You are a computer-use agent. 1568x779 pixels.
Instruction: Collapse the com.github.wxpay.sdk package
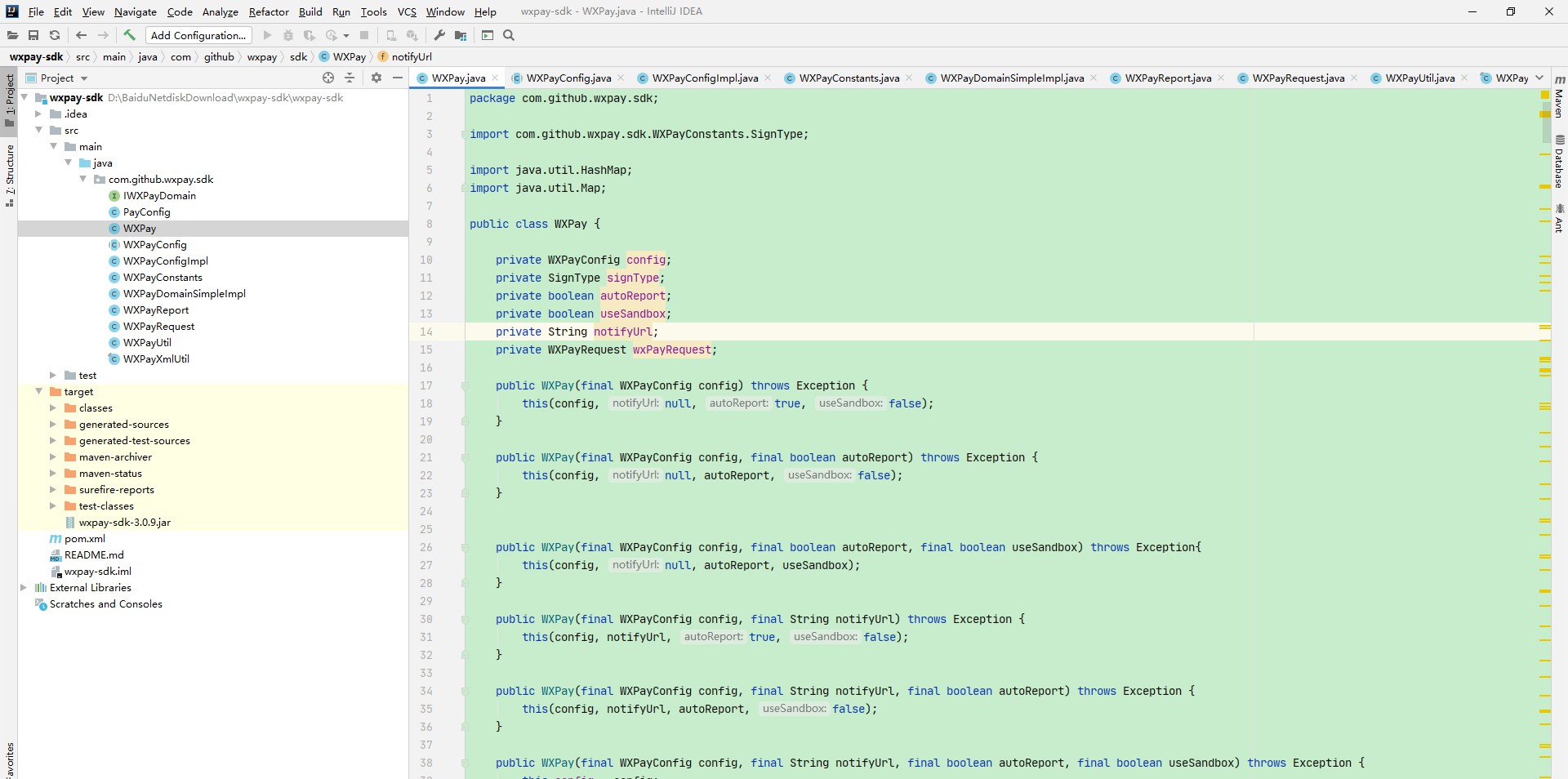[x=82, y=179]
